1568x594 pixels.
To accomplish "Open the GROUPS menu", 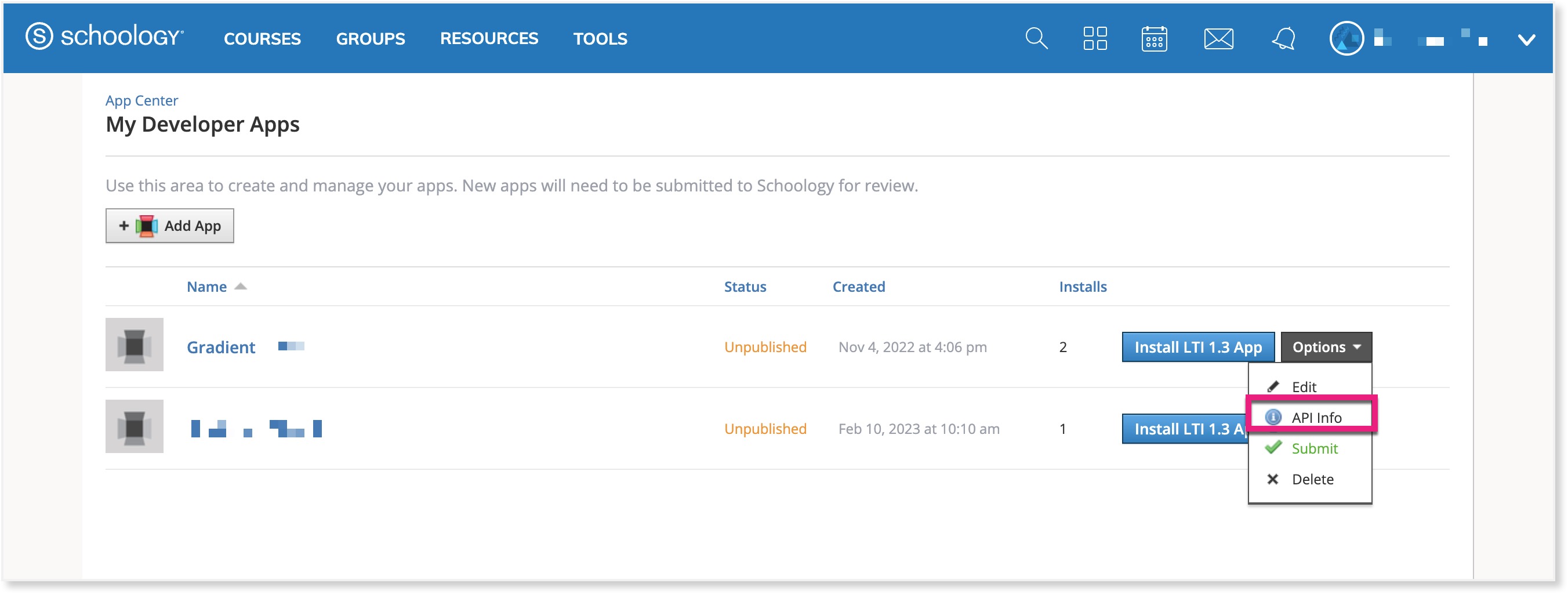I will [x=370, y=38].
